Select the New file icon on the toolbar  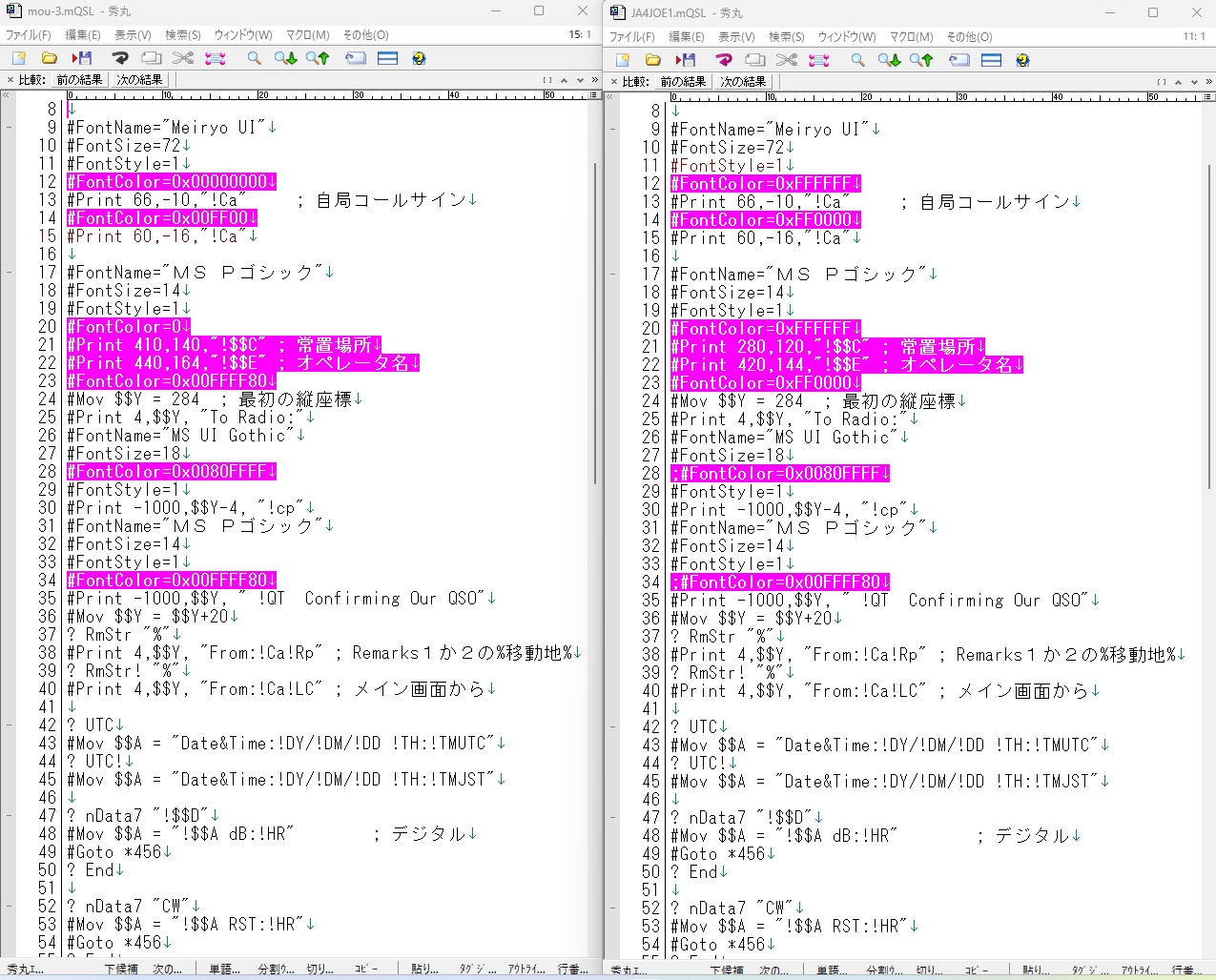click(18, 58)
